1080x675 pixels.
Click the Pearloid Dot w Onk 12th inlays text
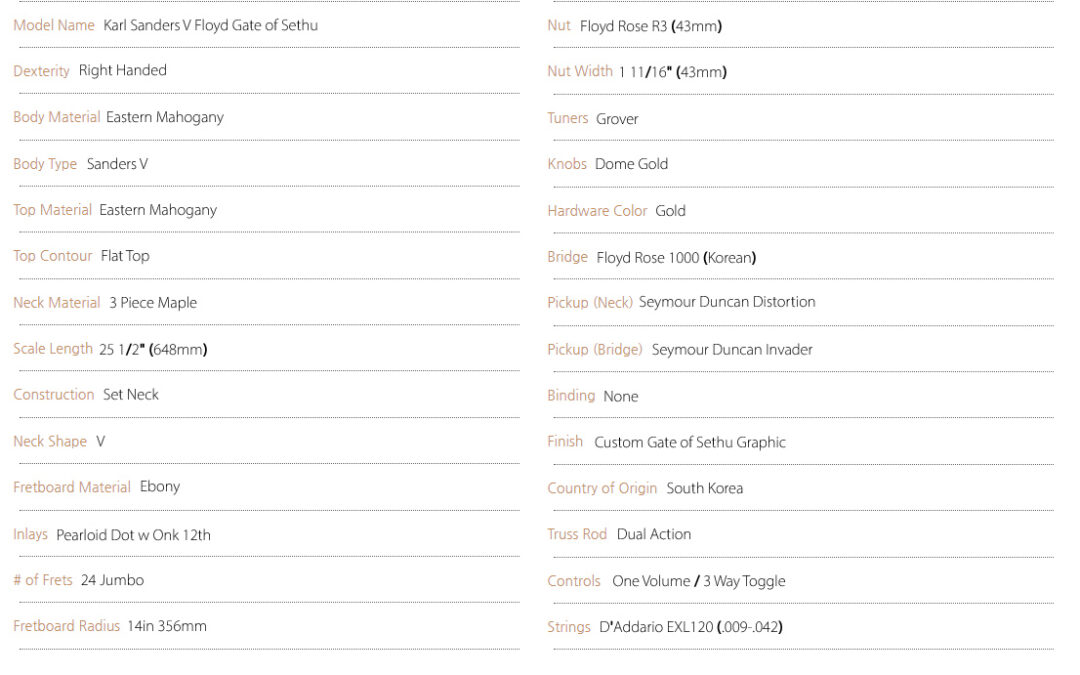pos(134,534)
